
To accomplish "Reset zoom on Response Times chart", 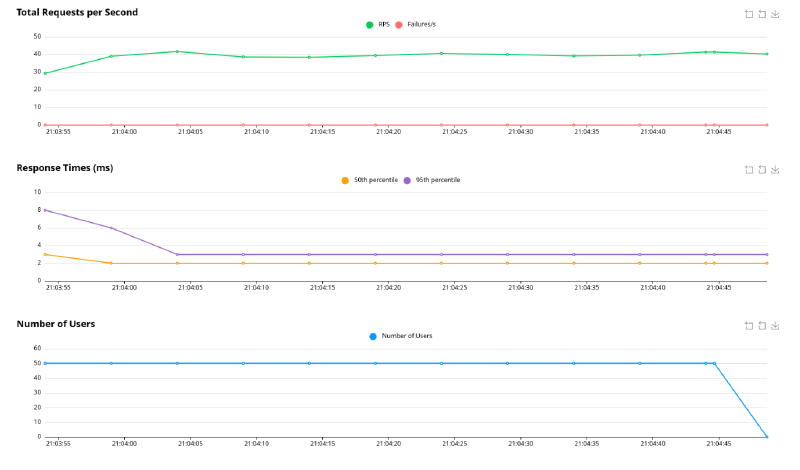I will click(x=762, y=170).
